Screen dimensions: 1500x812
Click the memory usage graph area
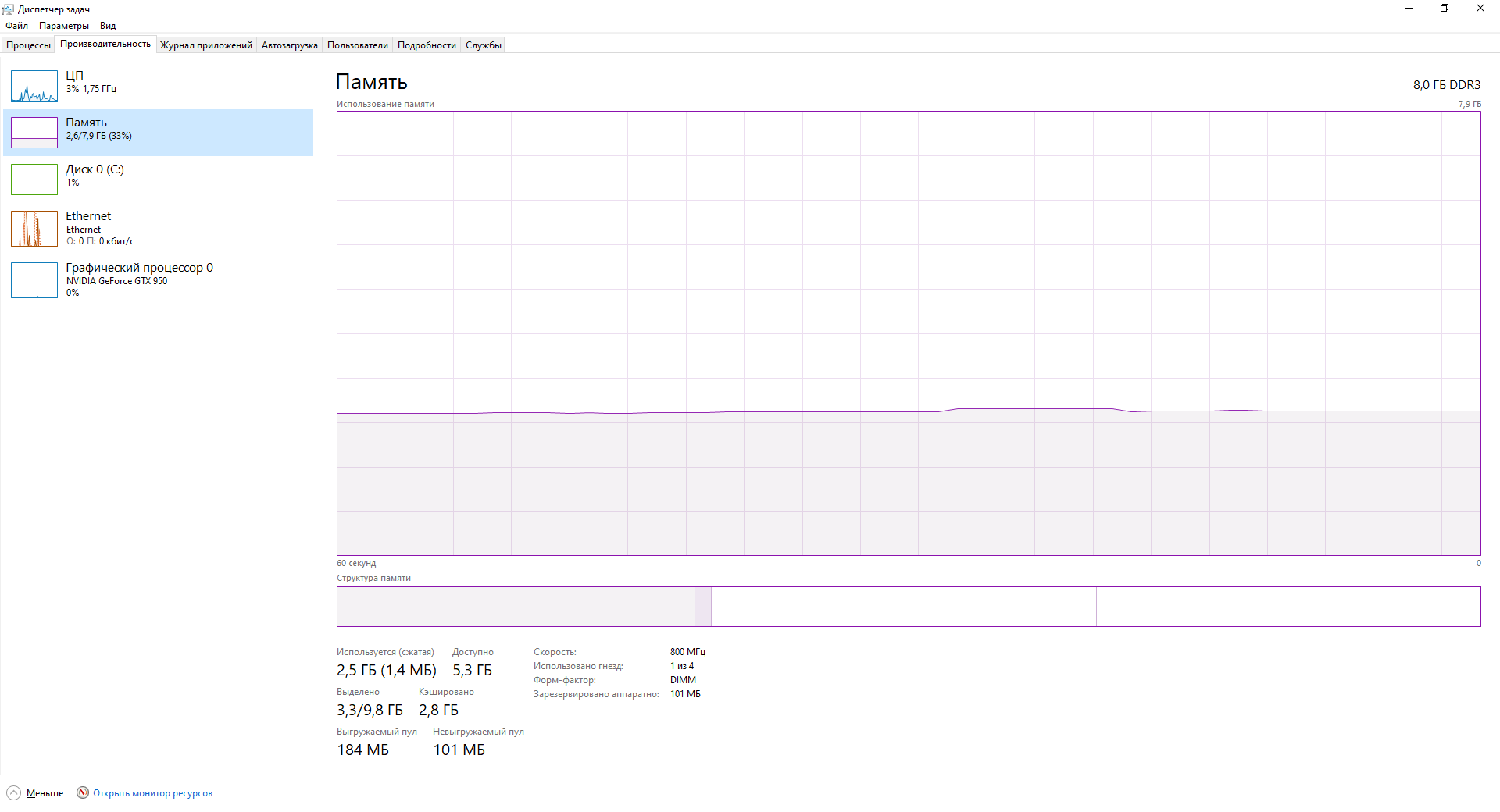click(909, 333)
